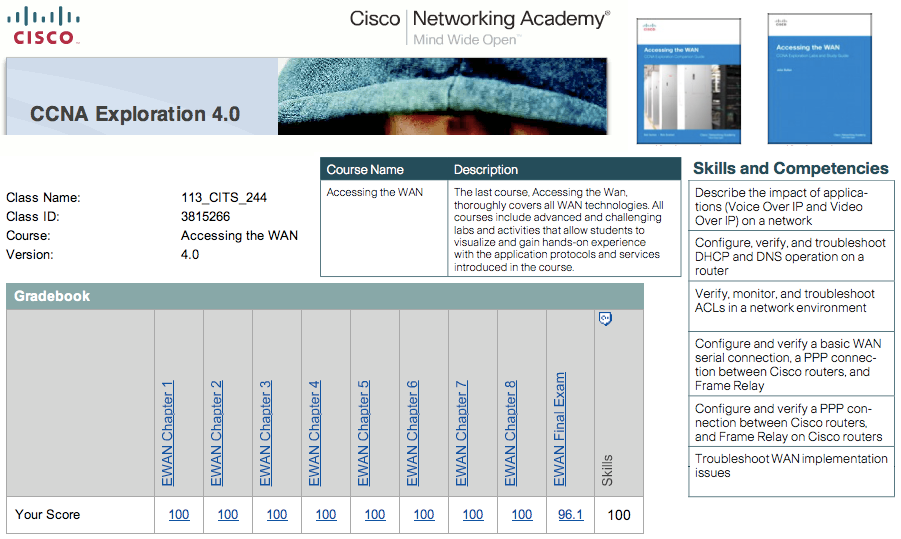Click the Networking Academy title text

(511, 18)
